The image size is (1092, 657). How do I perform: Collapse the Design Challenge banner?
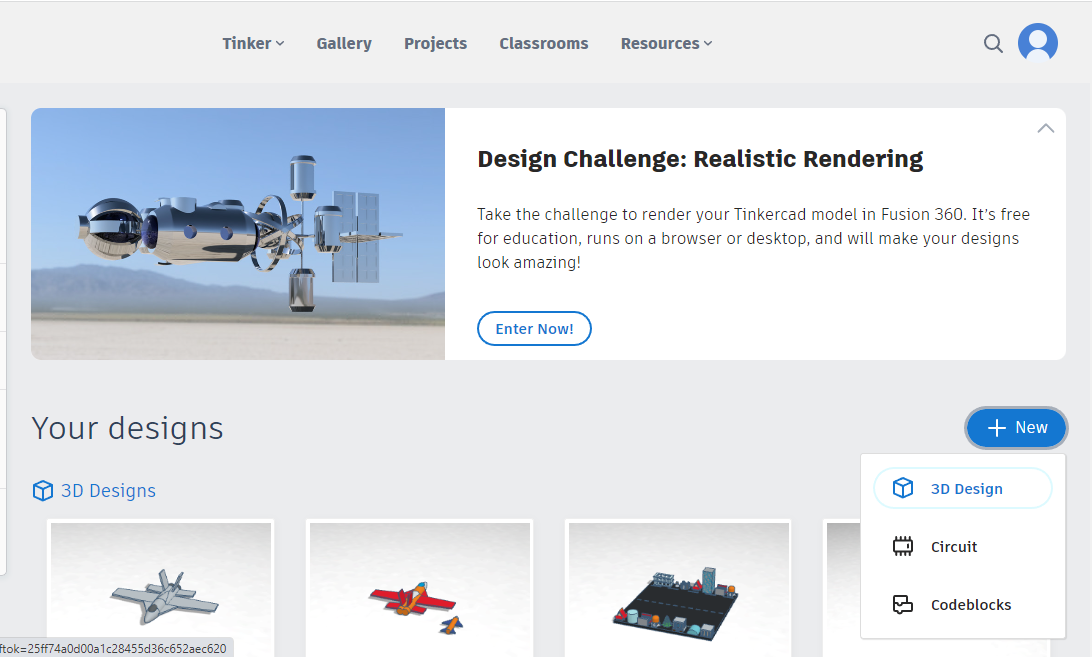pyautogui.click(x=1046, y=128)
